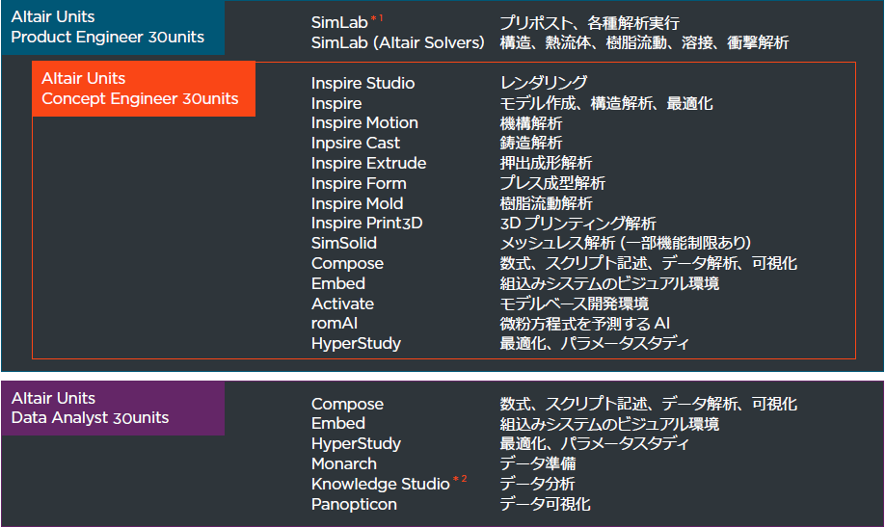Click 'モデル作成、構造解析、最適化' description
This screenshot has width=885, height=527.
point(606,103)
